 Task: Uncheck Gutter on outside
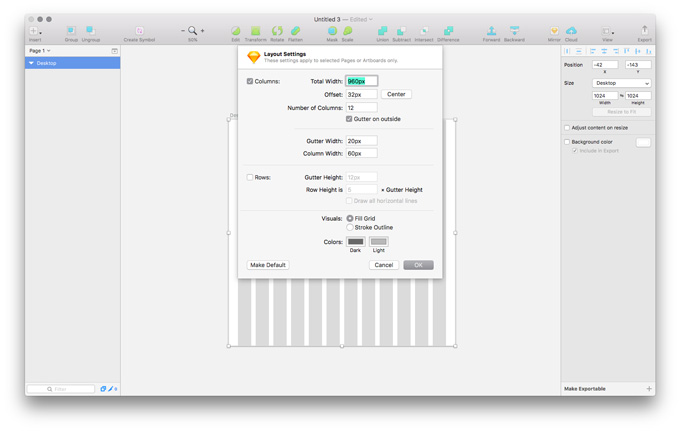pyautogui.click(x=349, y=119)
